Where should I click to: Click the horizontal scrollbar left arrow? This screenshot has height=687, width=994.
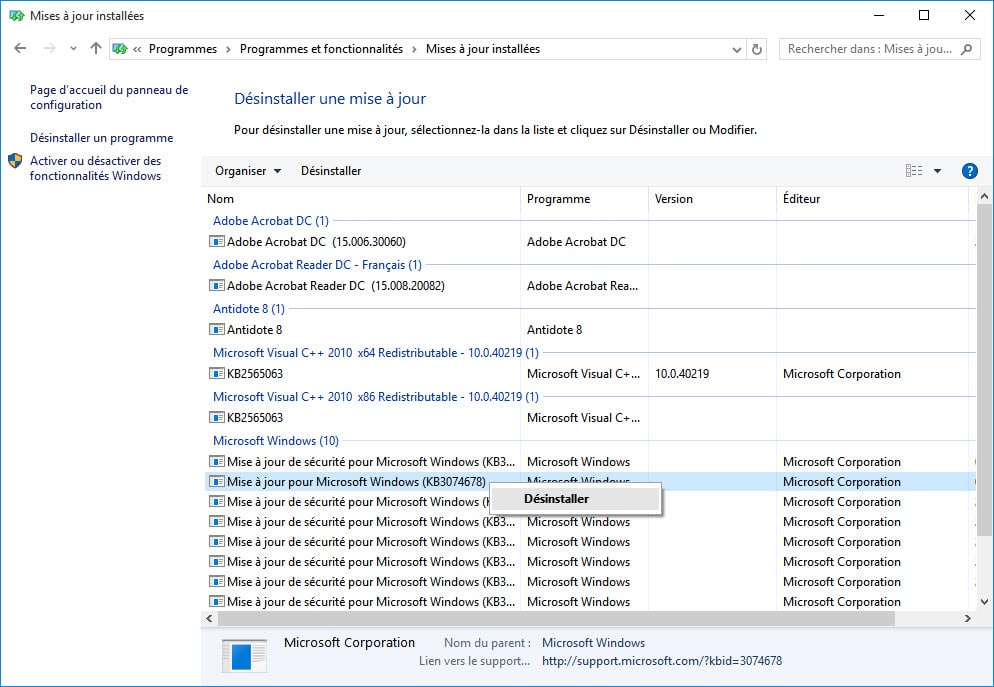click(209, 618)
